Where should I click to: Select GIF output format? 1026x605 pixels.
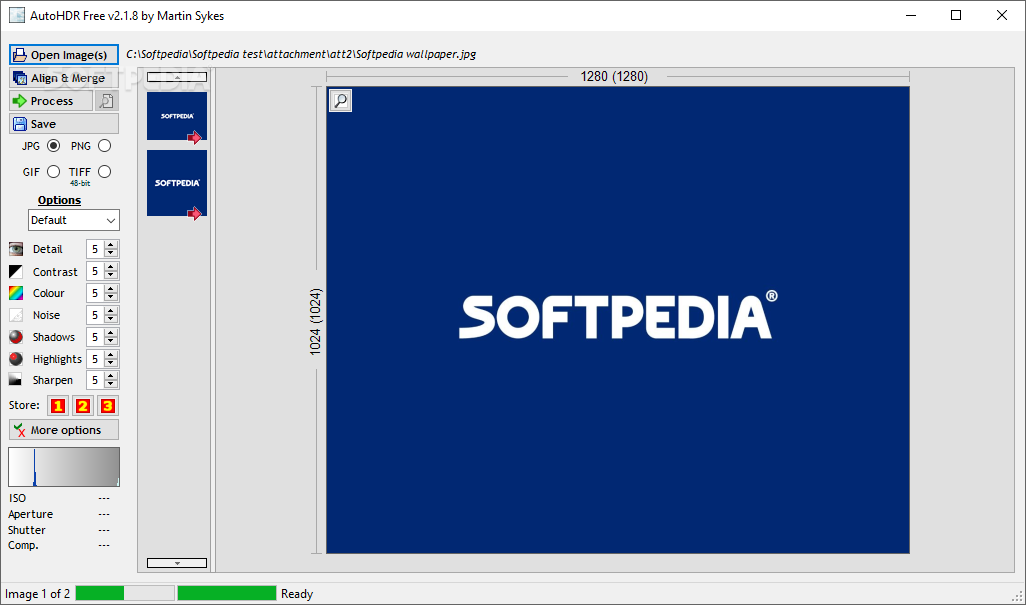click(x=54, y=171)
